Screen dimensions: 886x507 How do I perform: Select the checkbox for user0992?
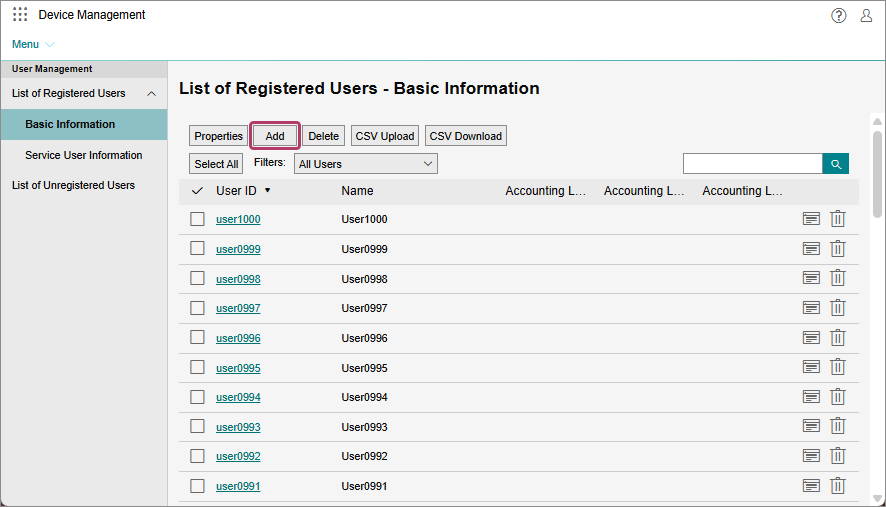(x=197, y=456)
